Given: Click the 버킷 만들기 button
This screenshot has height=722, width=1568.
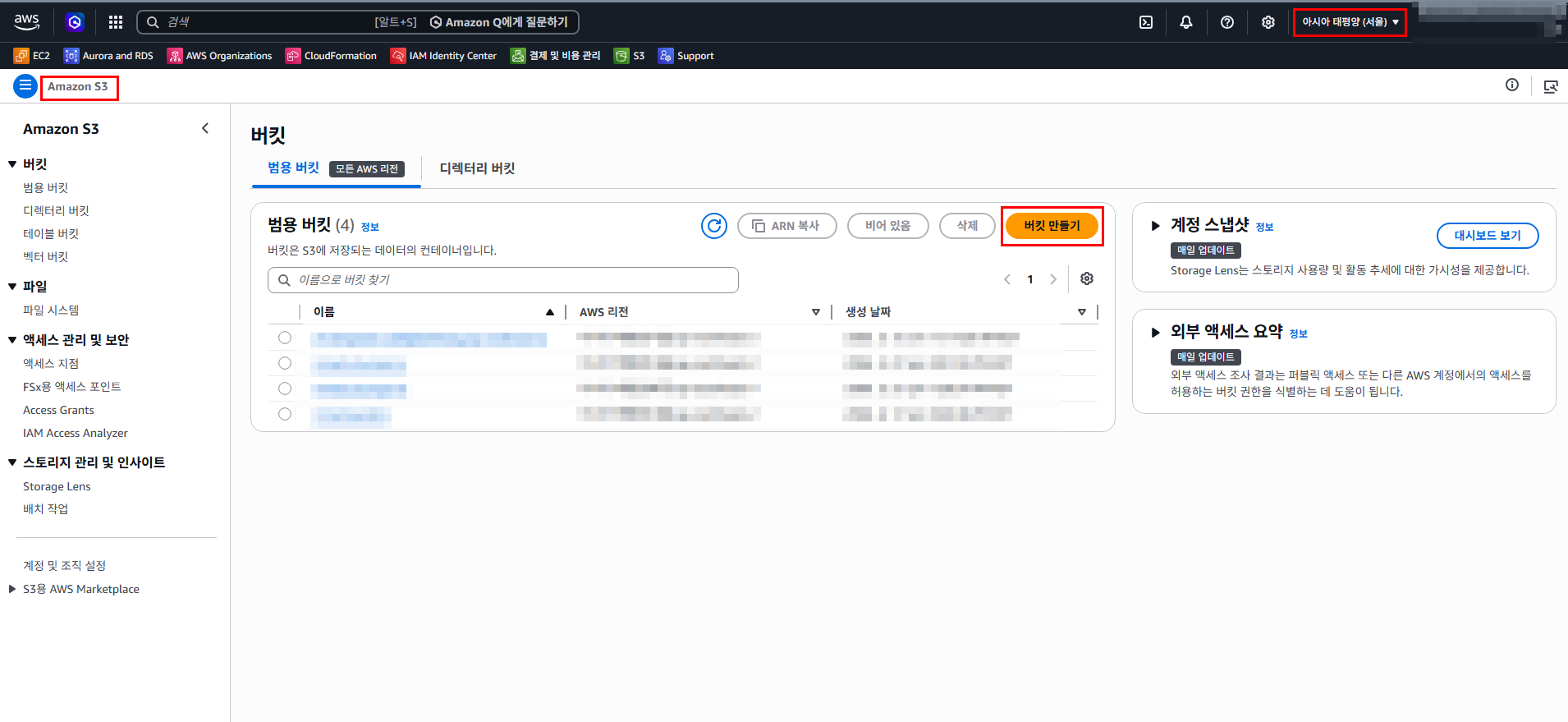Looking at the screenshot, I should [x=1052, y=226].
